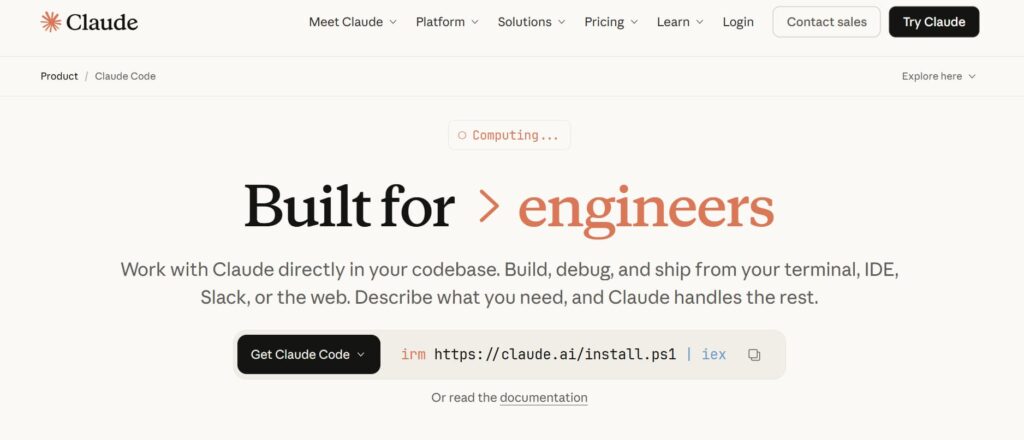Click the orange chevron before 'engineers'
Screen dimensions: 1024x440
coord(489,206)
